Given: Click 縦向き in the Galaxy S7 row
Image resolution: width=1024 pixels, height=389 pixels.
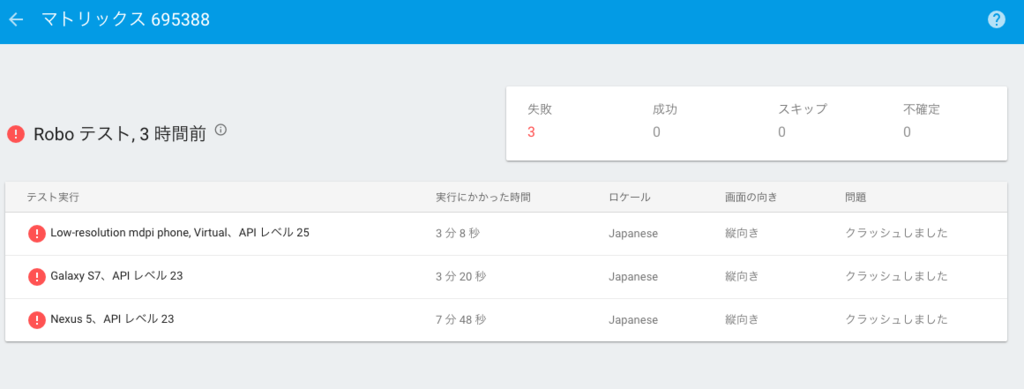Looking at the screenshot, I should pyautogui.click(x=741, y=277).
